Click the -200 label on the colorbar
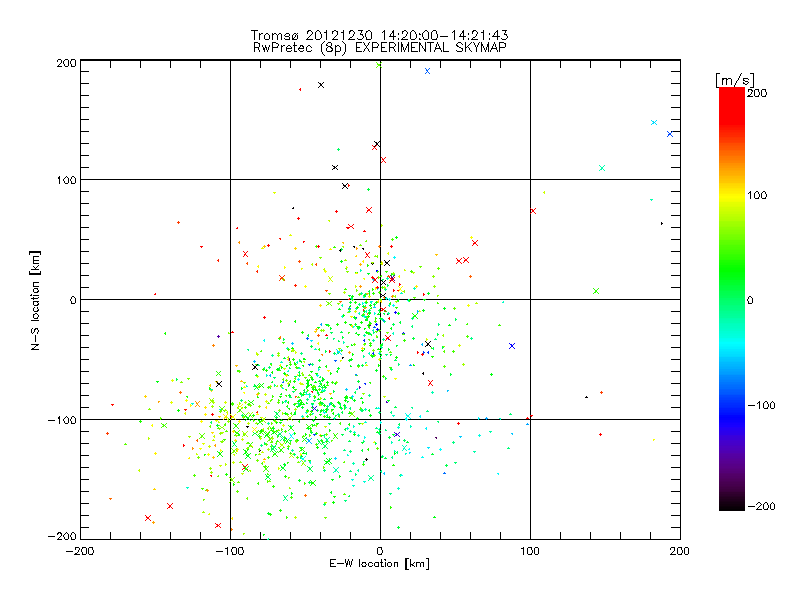 (x=761, y=506)
